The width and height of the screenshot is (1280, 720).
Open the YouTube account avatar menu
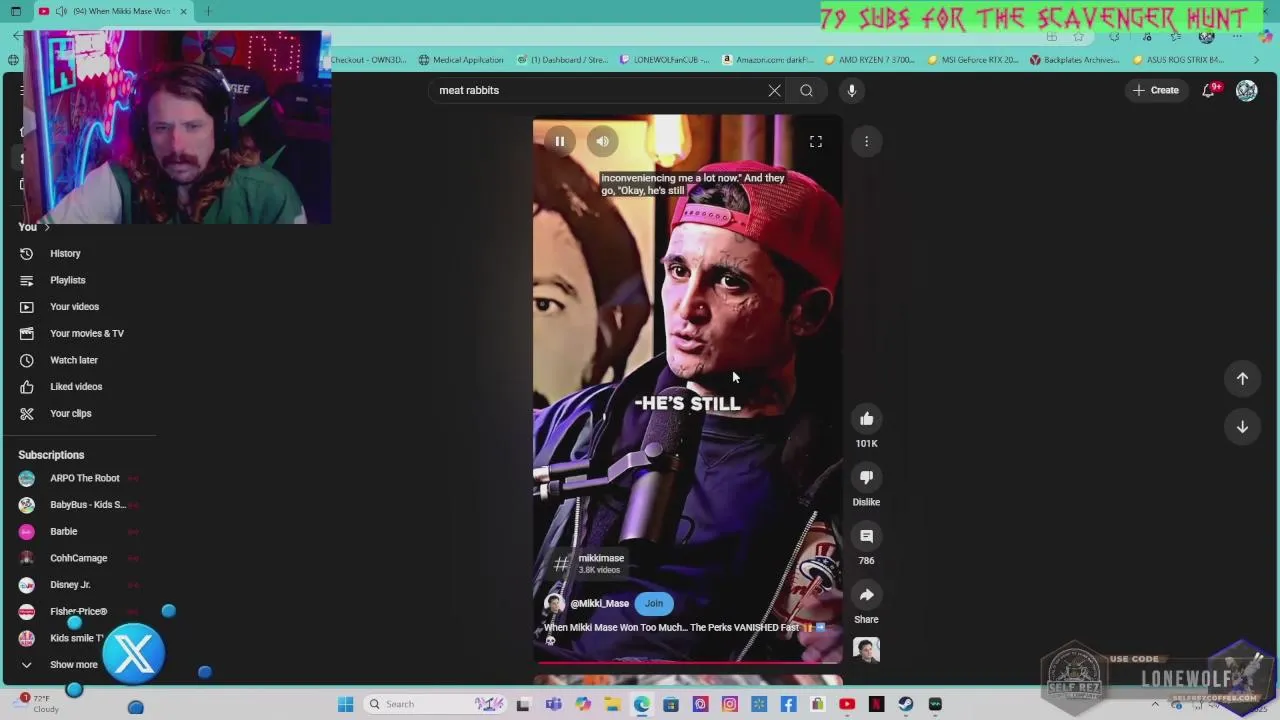pyautogui.click(x=1246, y=90)
